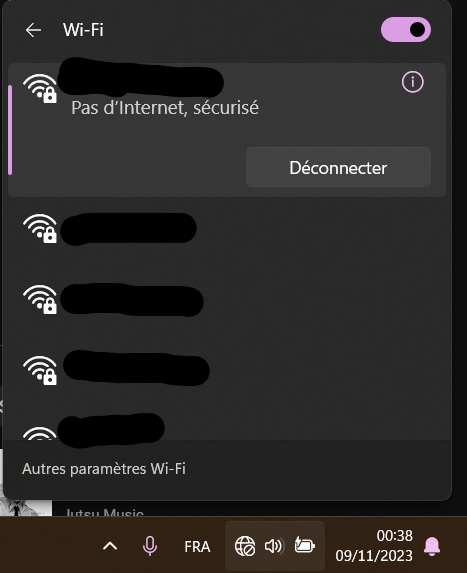This screenshot has width=467, height=573.
Task: Open notifications with the bell icon
Action: coord(432,546)
